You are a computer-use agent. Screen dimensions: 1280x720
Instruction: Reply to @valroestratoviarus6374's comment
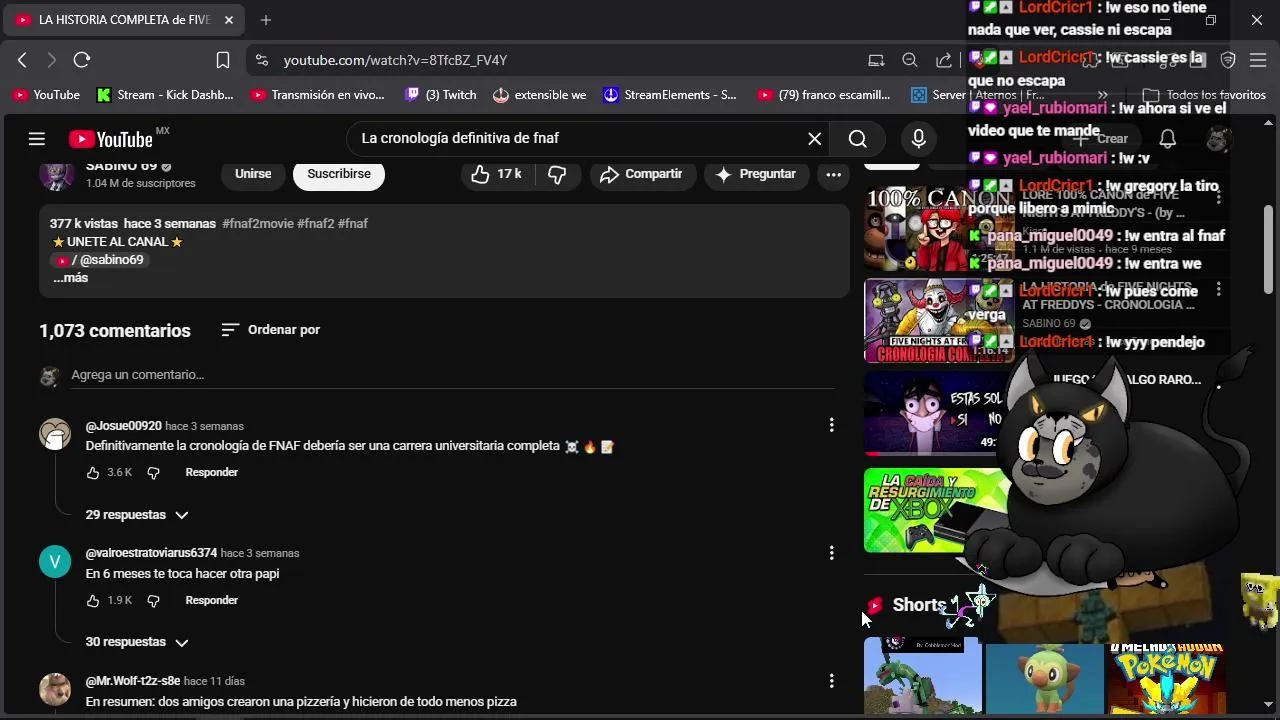[211, 600]
